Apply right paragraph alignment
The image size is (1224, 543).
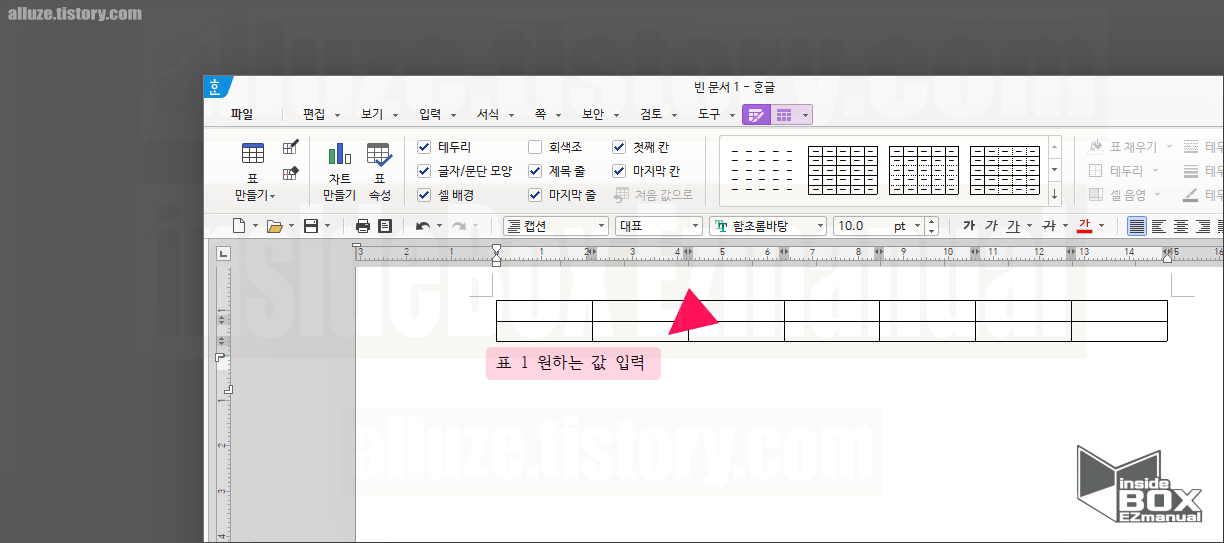click(x=1203, y=226)
